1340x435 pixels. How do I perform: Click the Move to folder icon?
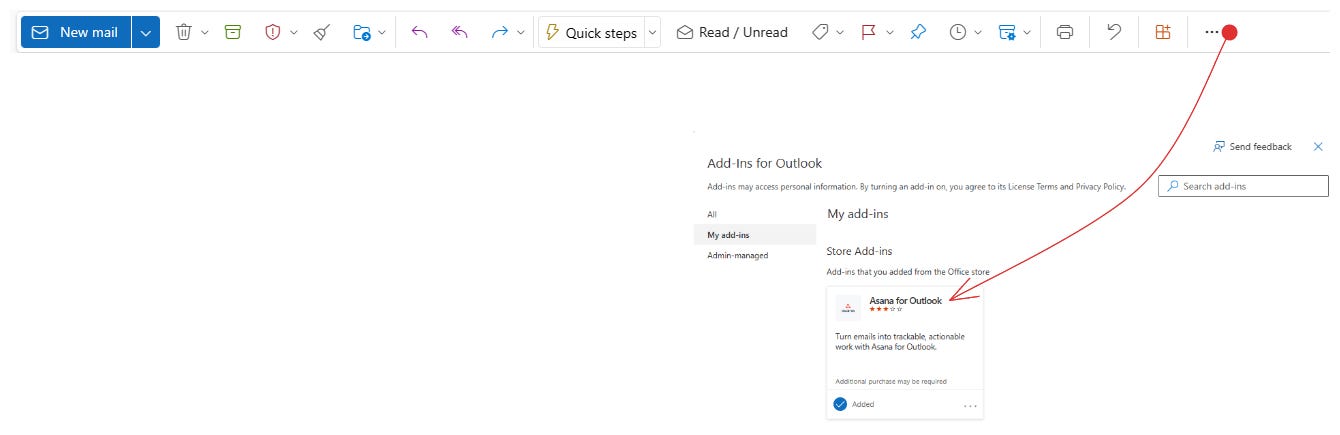(362, 32)
